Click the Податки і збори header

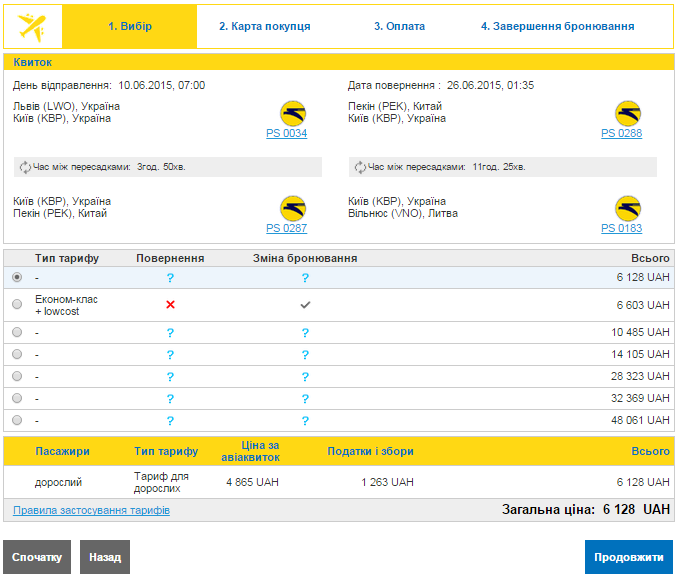pyautogui.click(x=370, y=451)
